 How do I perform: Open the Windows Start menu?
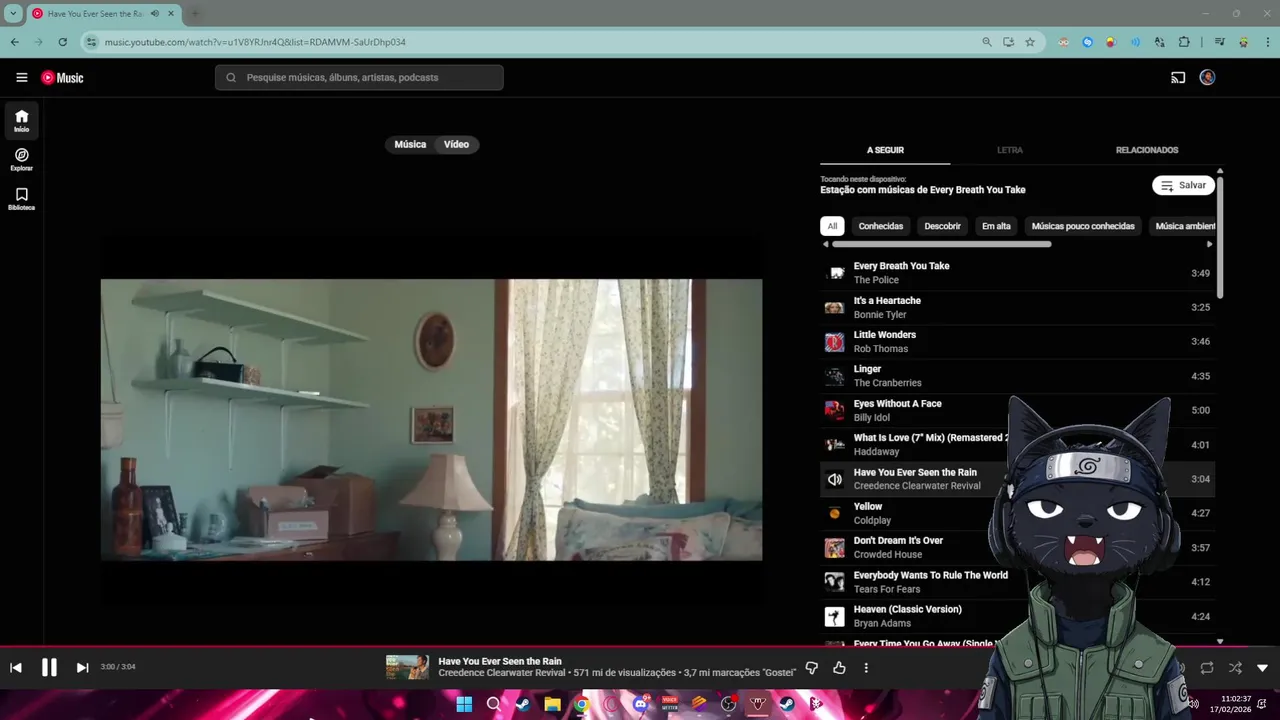click(464, 704)
